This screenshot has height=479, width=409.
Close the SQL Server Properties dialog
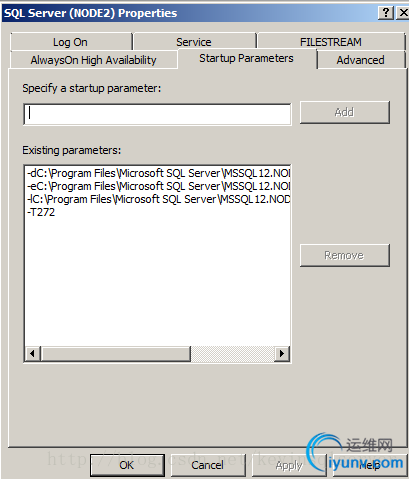click(x=403, y=13)
